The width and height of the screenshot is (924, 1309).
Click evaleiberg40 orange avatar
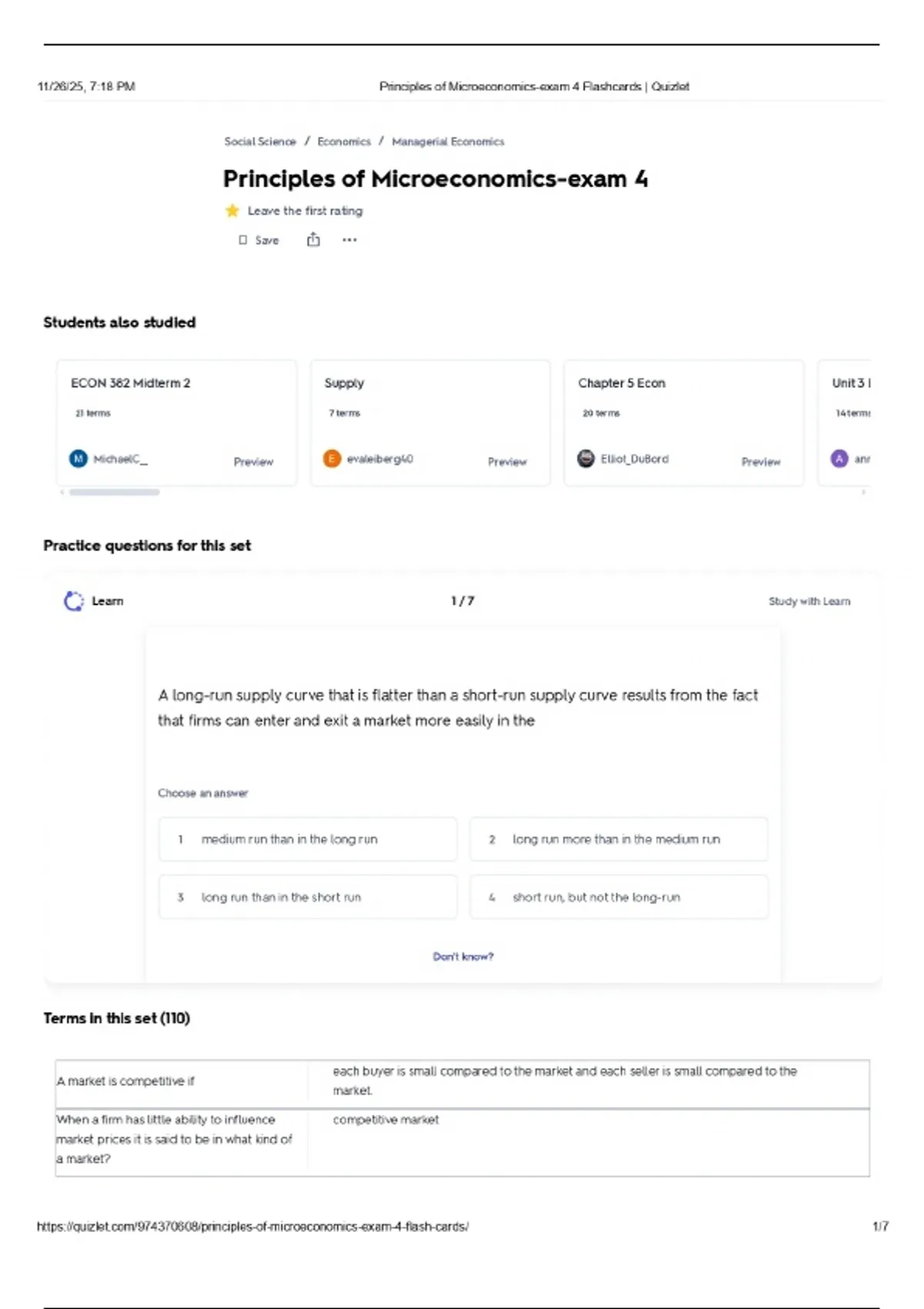[x=332, y=459]
